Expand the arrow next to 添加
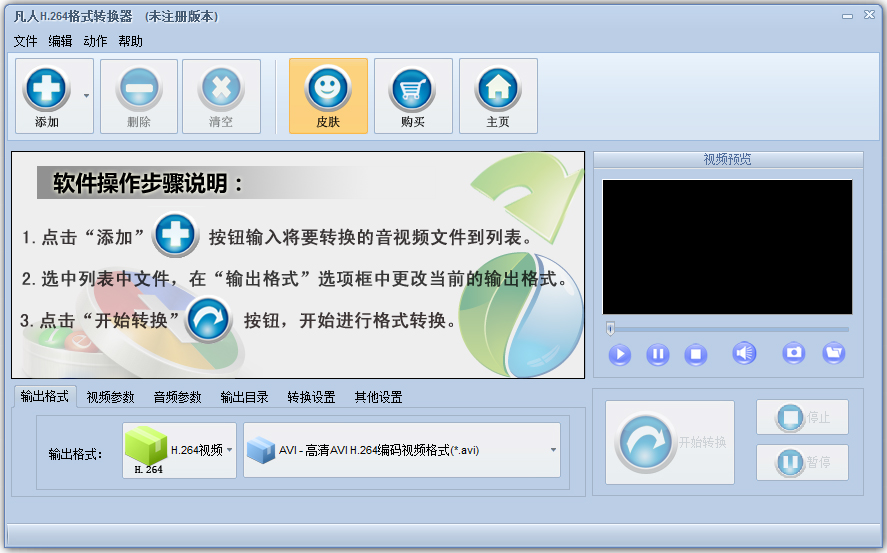 coord(87,96)
